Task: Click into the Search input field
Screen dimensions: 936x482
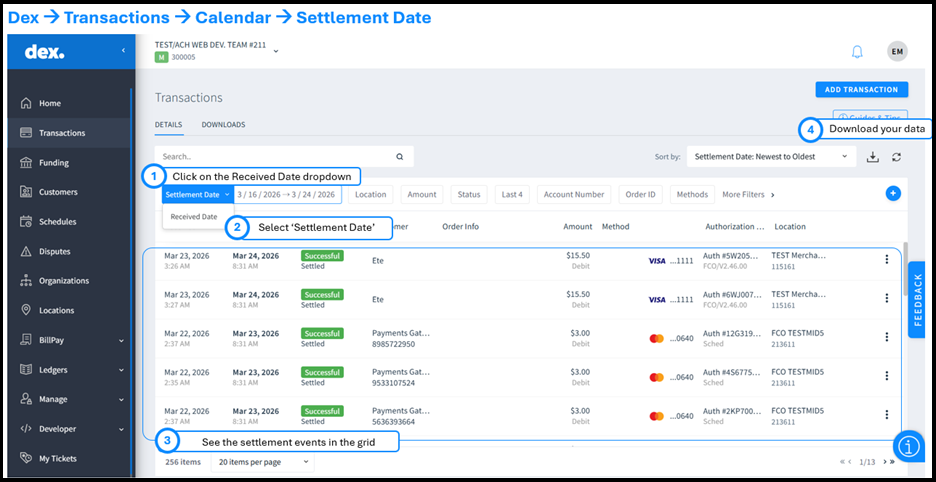Action: click(270, 157)
